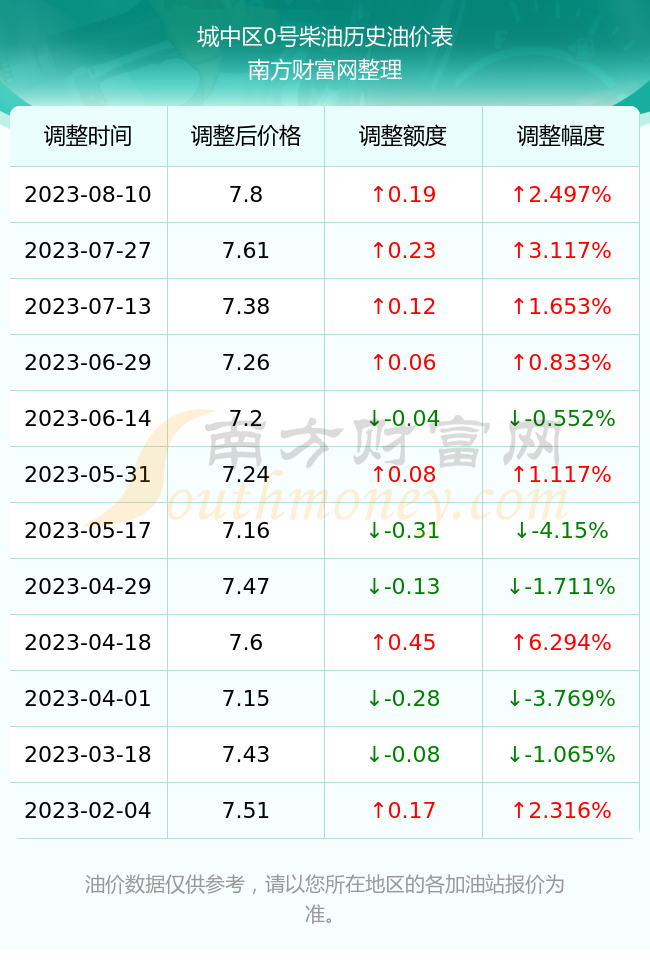Screen dimensions: 650x980
Task: Click the ↓-1.711% percentage cell
Action: pos(561,586)
